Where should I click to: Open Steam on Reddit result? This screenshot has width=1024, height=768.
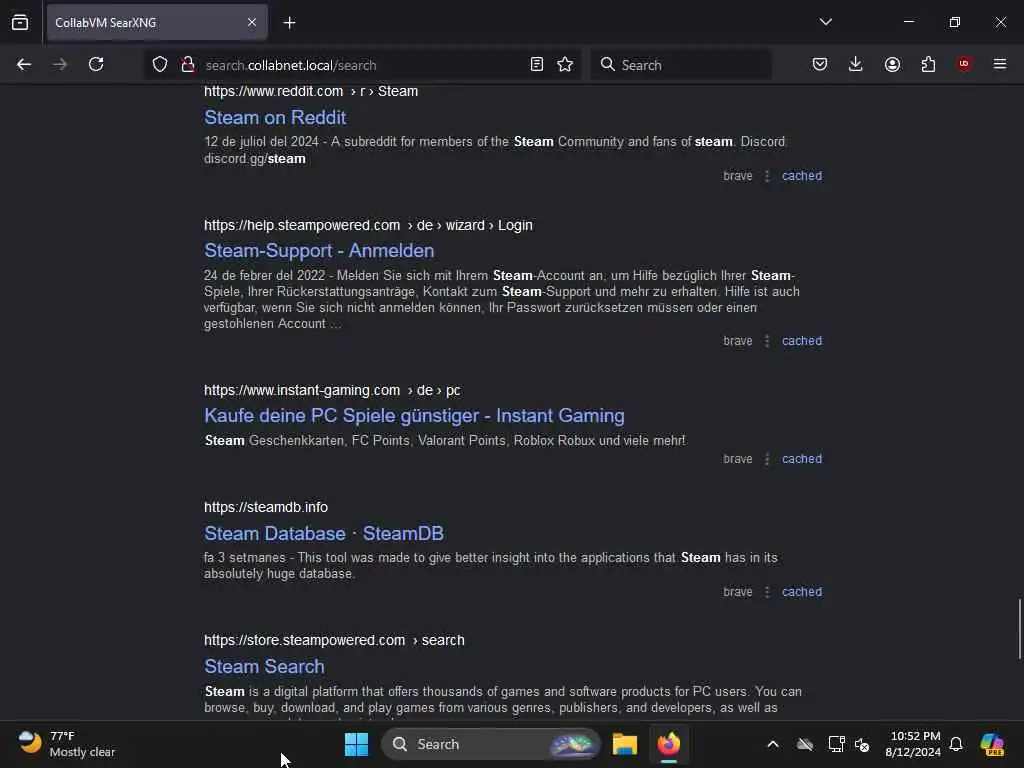tap(275, 118)
